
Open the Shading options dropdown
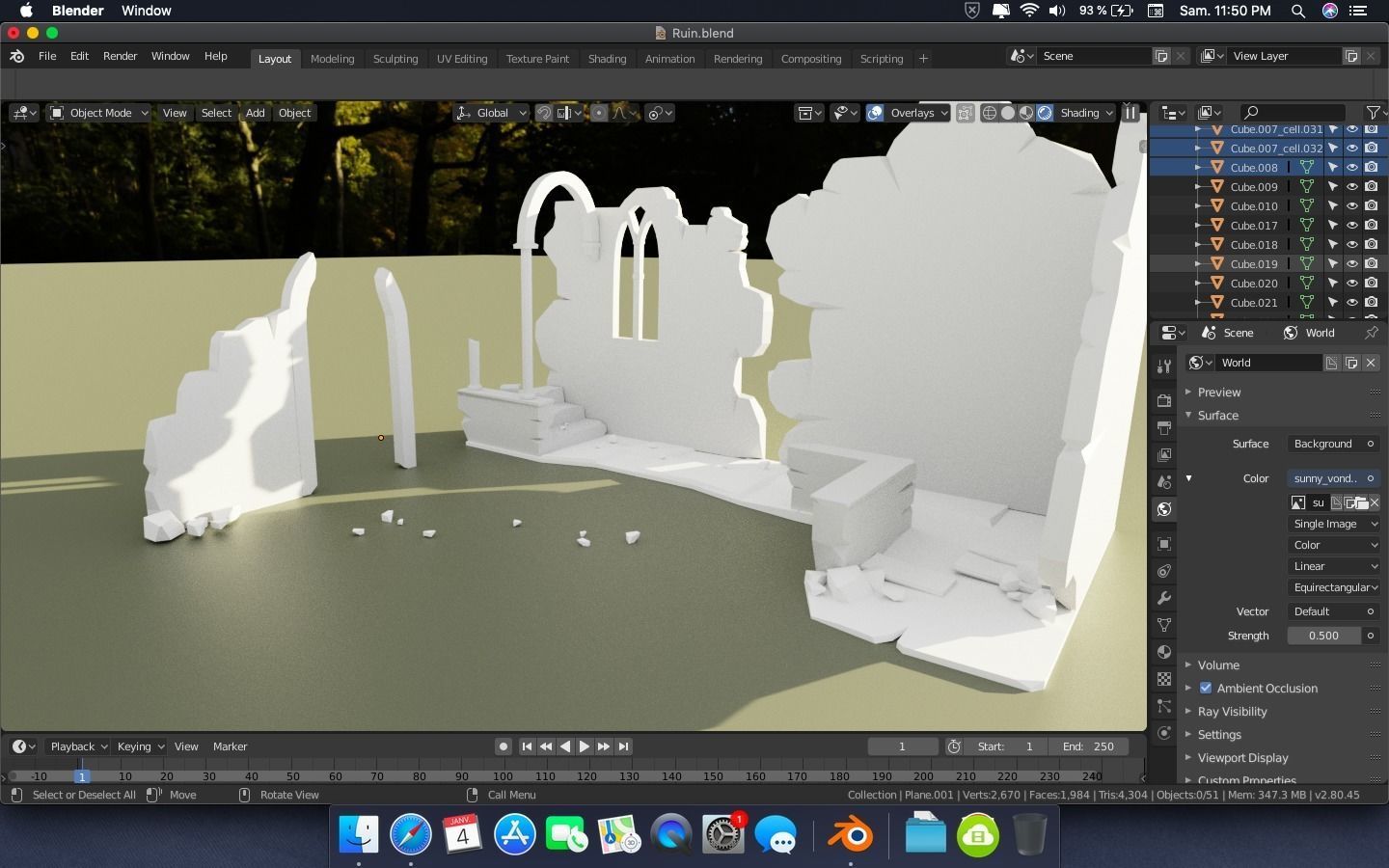coord(1086,113)
